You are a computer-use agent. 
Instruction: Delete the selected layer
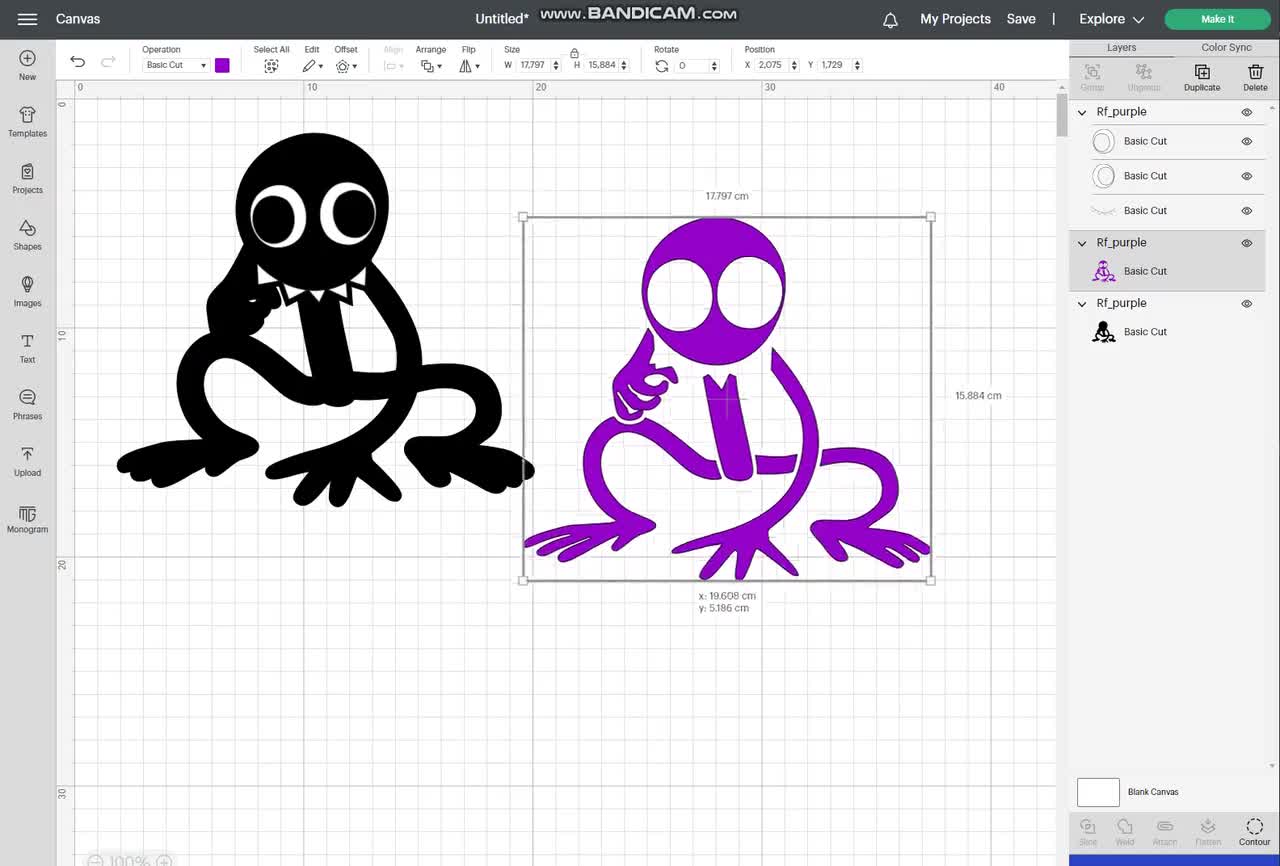point(1255,77)
